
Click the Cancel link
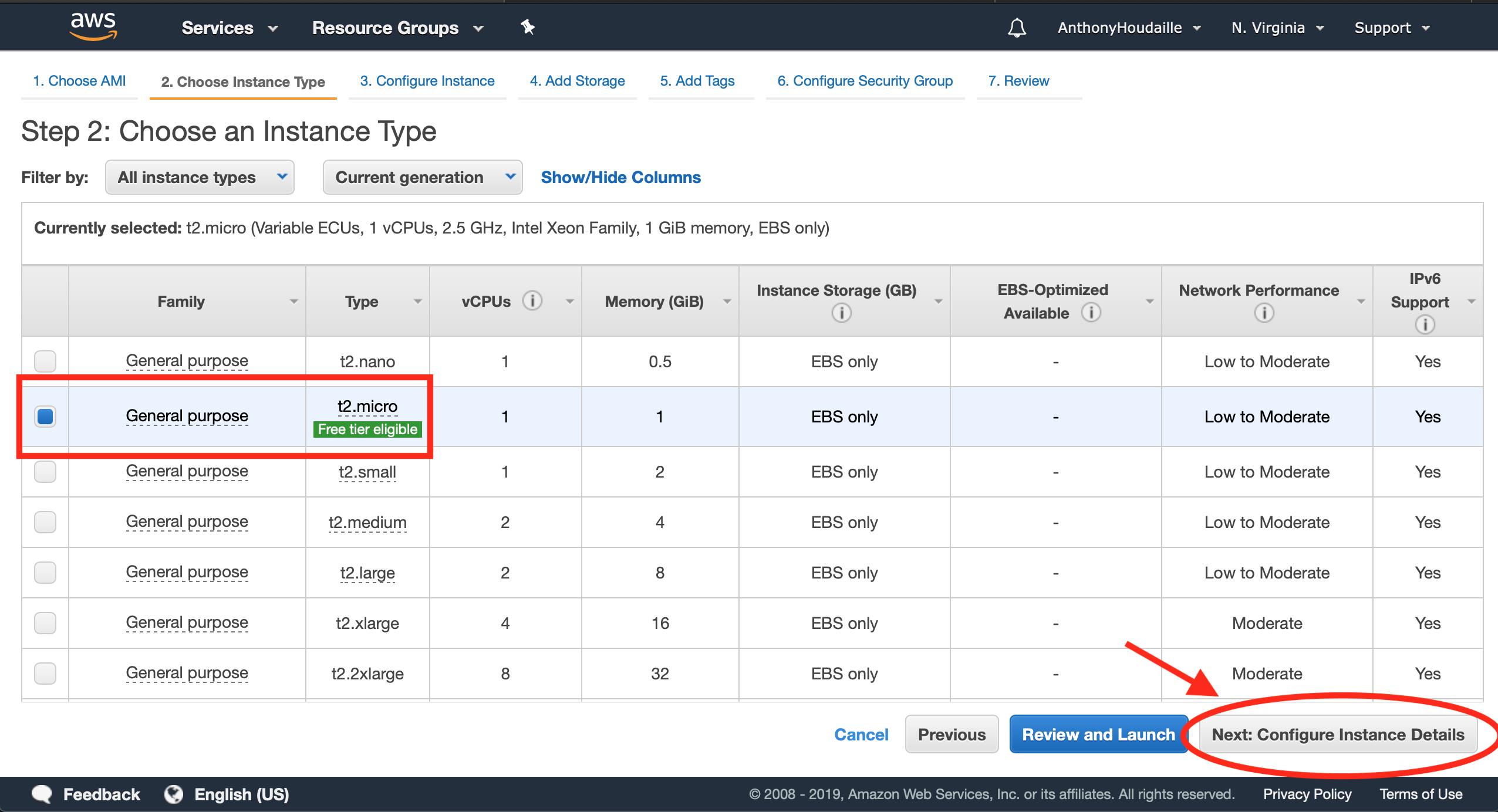tap(861, 734)
